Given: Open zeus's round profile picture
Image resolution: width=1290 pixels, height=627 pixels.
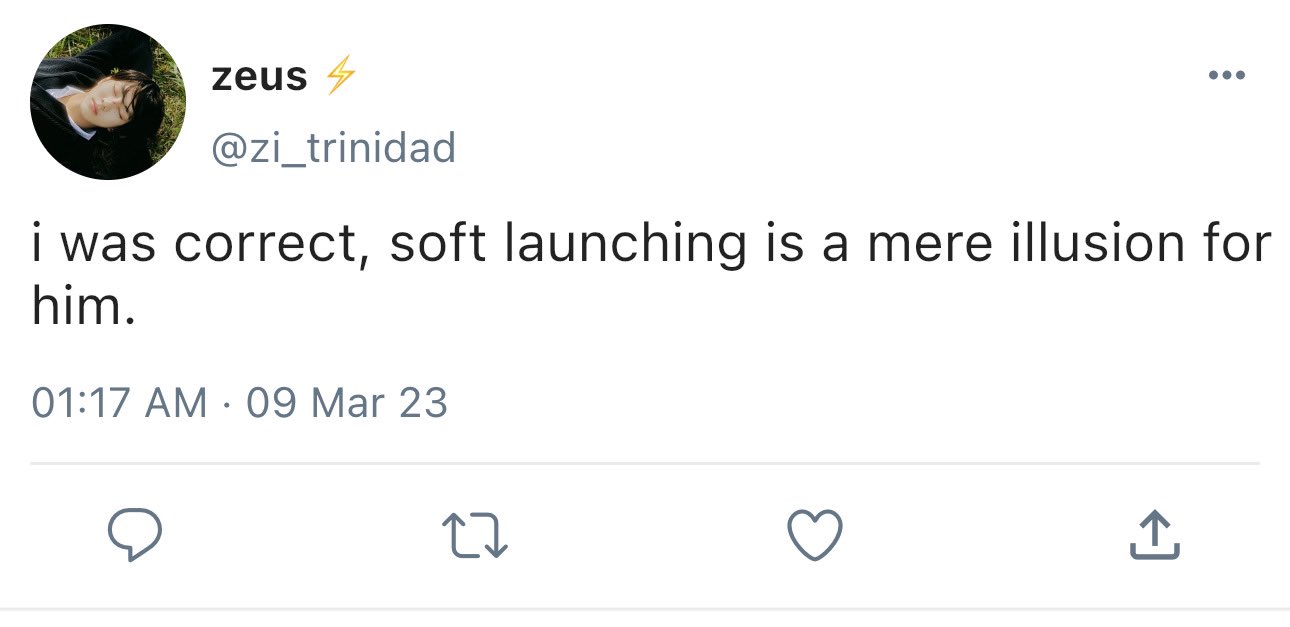Looking at the screenshot, I should (x=108, y=102).
